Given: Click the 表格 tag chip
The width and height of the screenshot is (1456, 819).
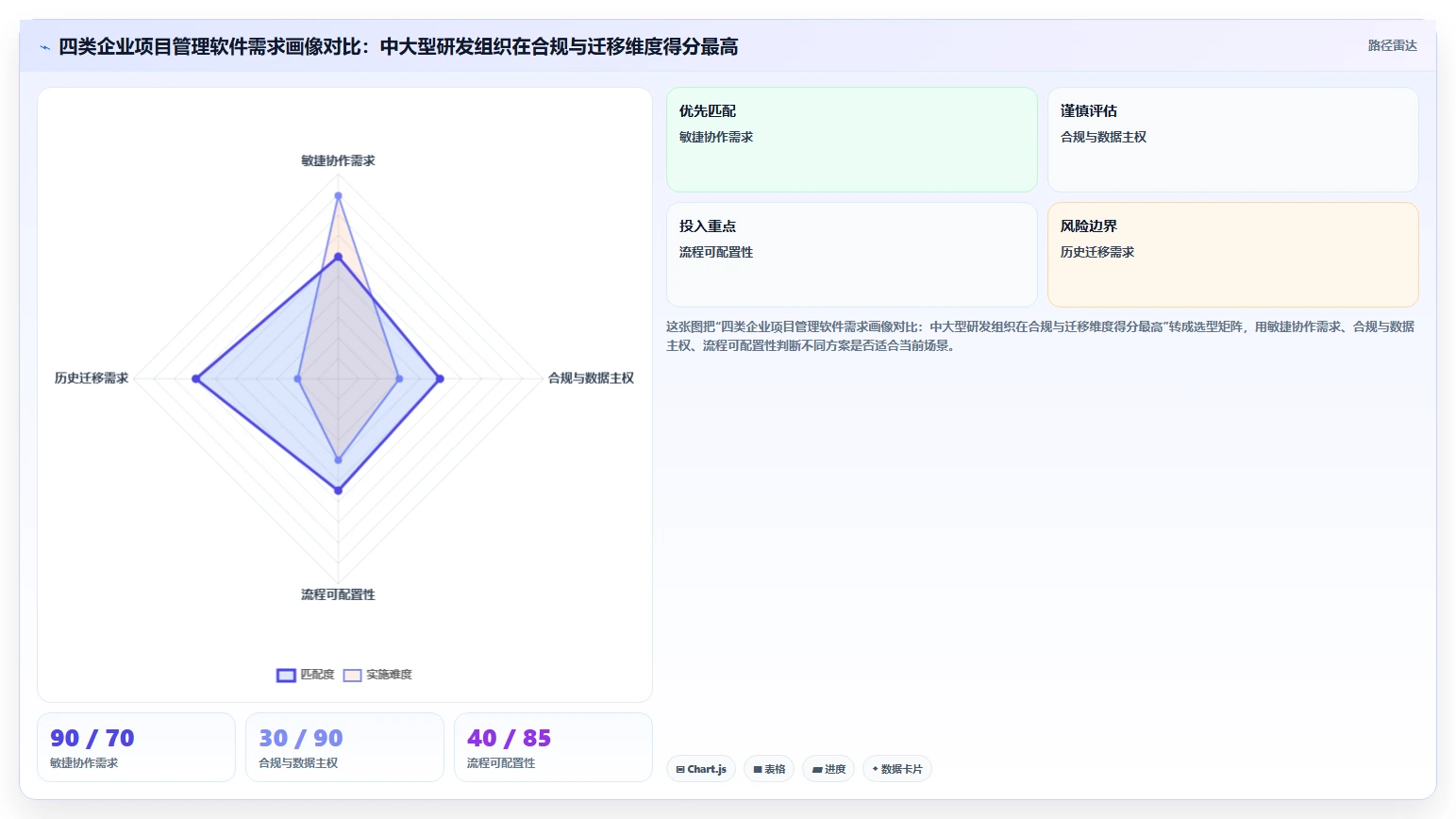Looking at the screenshot, I should (x=769, y=769).
